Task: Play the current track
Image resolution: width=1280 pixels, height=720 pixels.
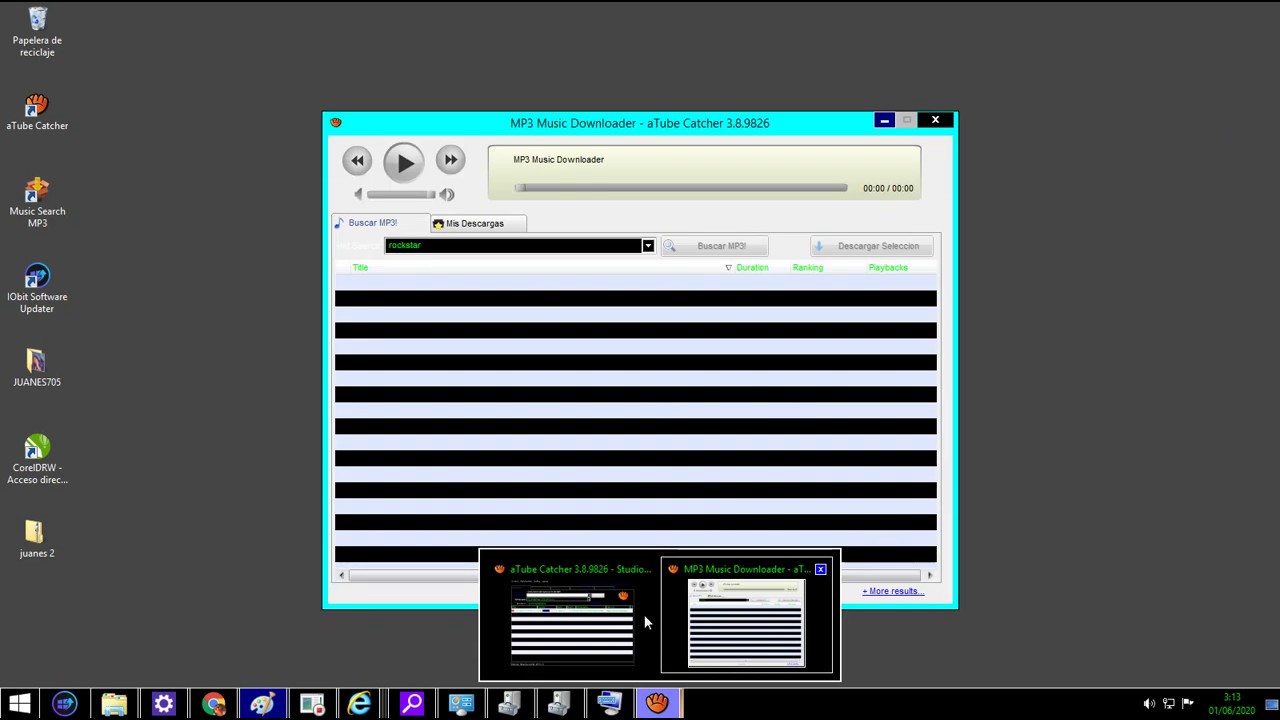Action: point(404,162)
